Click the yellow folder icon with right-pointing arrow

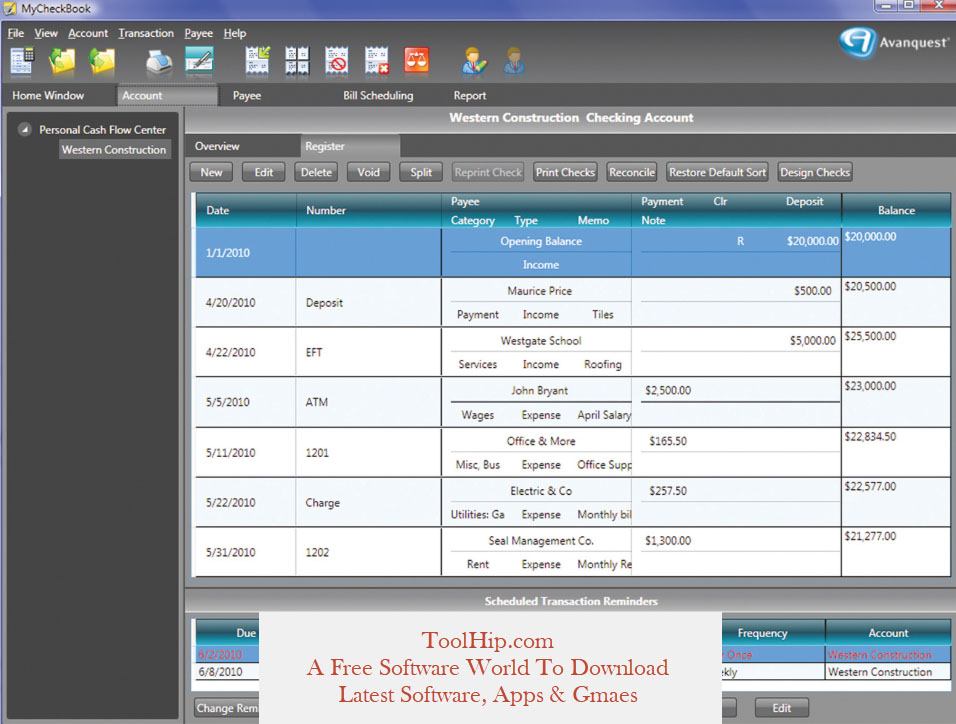pos(102,61)
